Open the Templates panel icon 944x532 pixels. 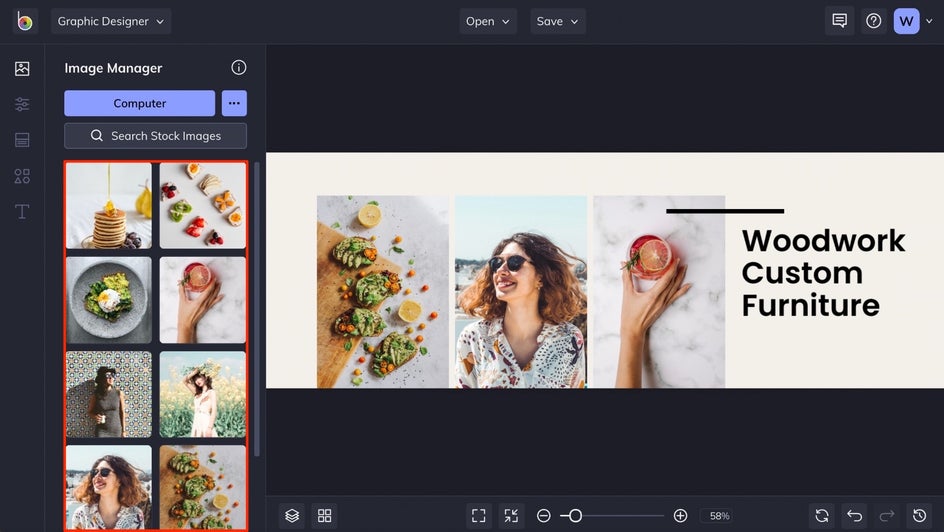22,140
